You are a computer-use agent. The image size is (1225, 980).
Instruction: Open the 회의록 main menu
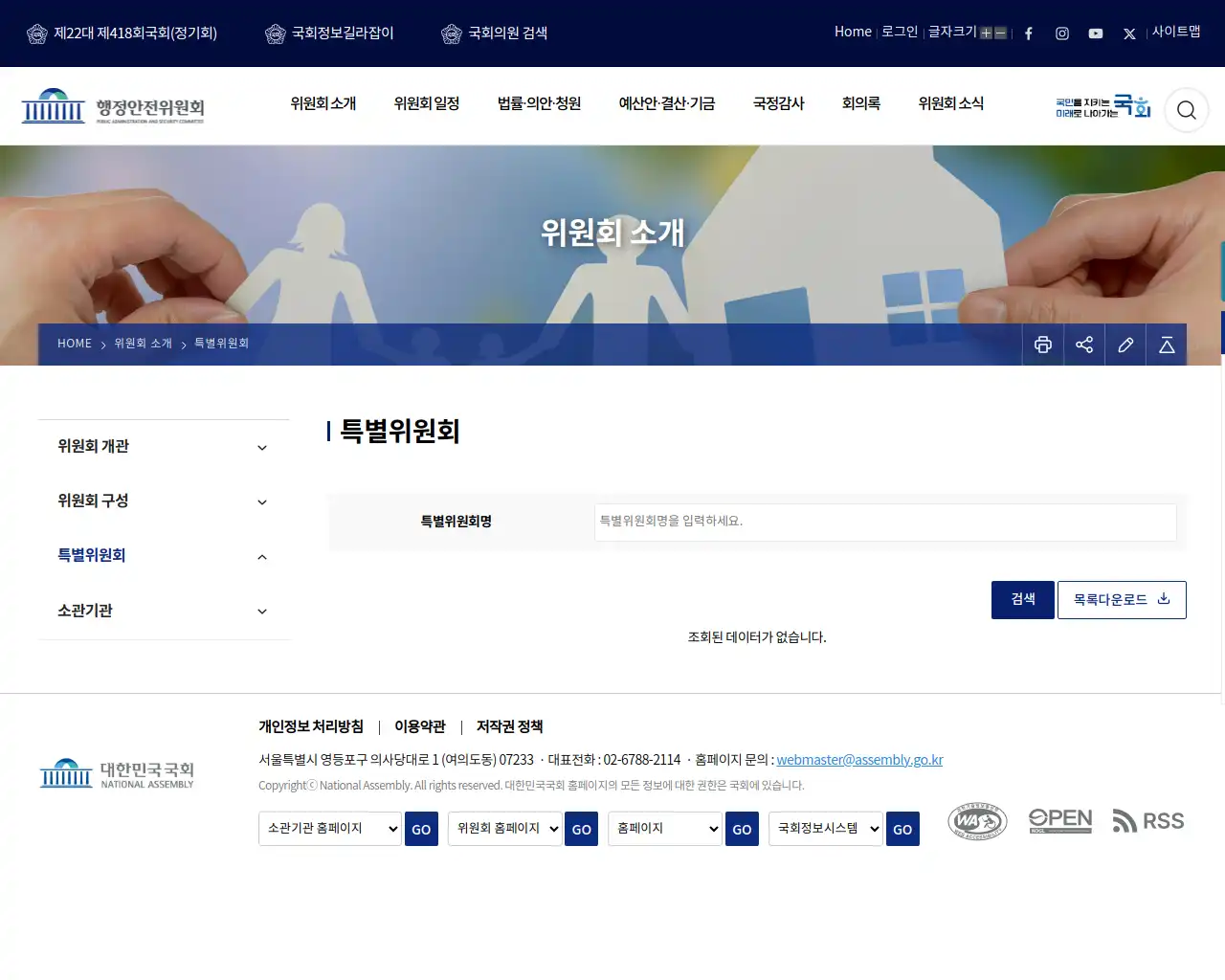(x=861, y=103)
